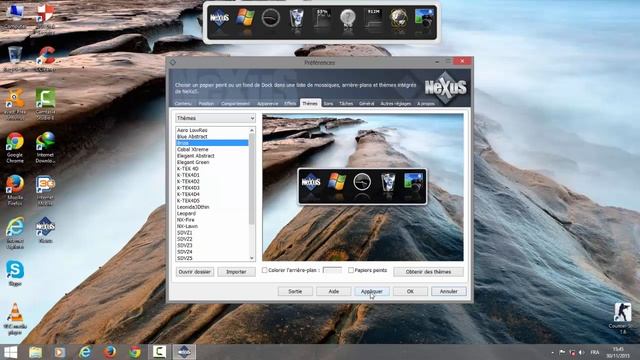Screen dimensions: 640x360
Task: Select the Aero LowRes theme
Action: tap(192, 130)
